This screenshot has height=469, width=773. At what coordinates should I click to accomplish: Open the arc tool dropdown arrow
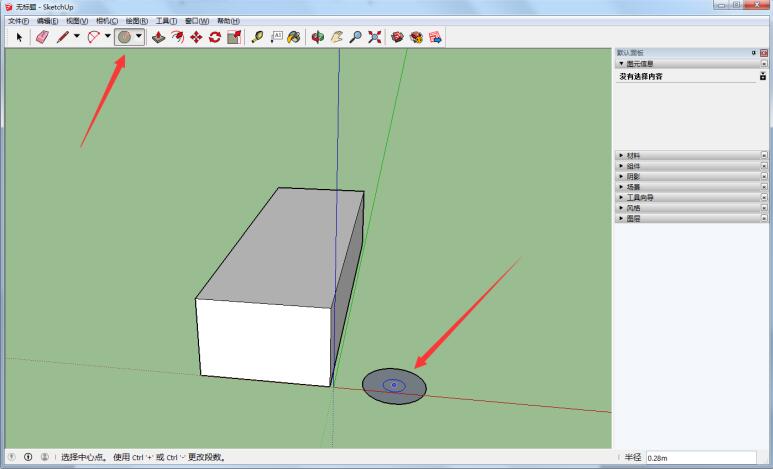click(x=108, y=36)
